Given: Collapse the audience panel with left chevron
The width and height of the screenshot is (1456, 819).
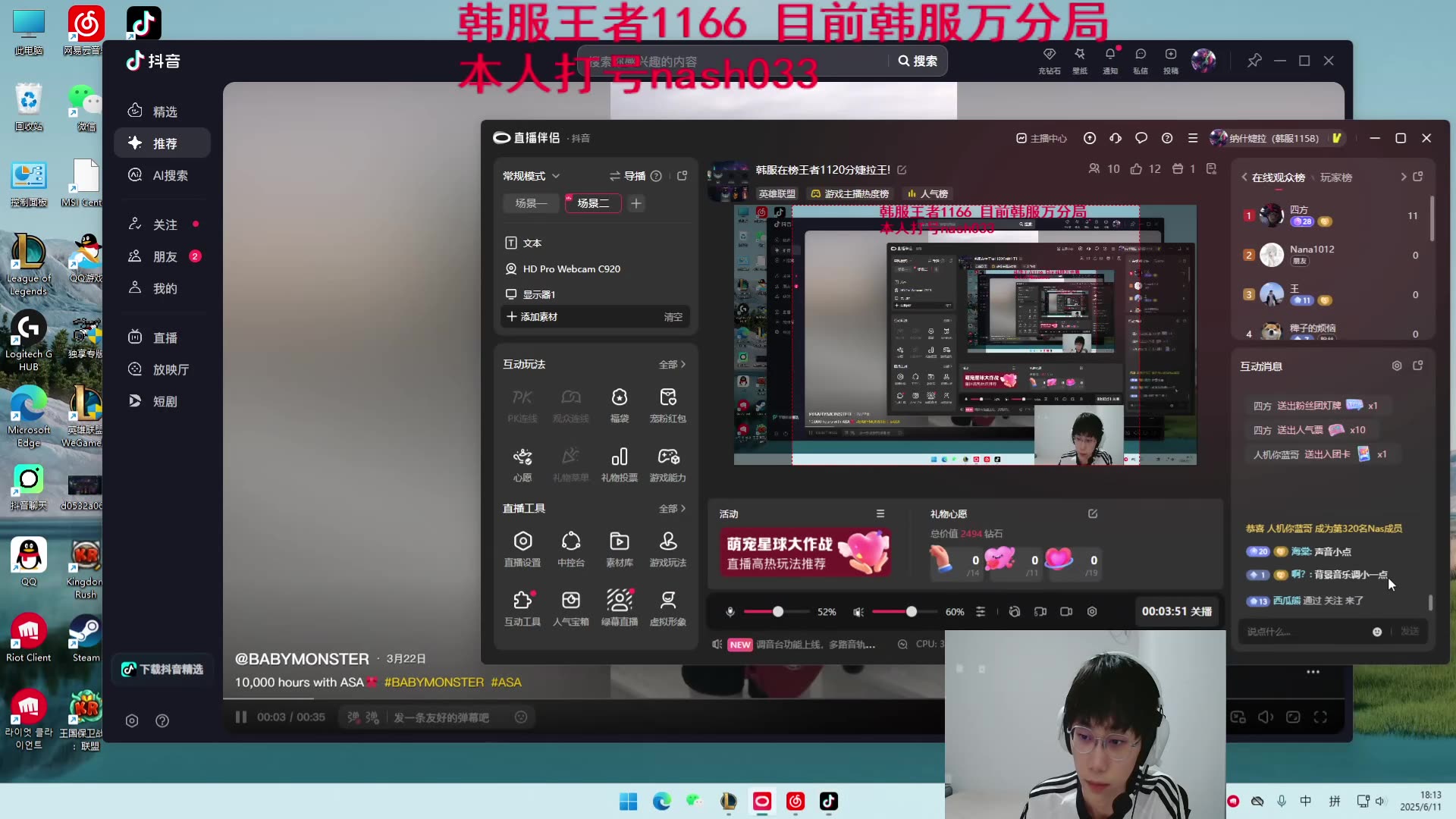Looking at the screenshot, I should [x=1244, y=177].
